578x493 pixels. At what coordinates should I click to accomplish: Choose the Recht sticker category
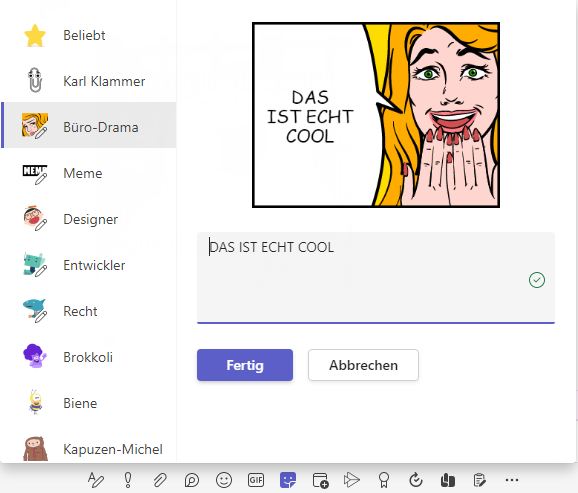pos(89,311)
